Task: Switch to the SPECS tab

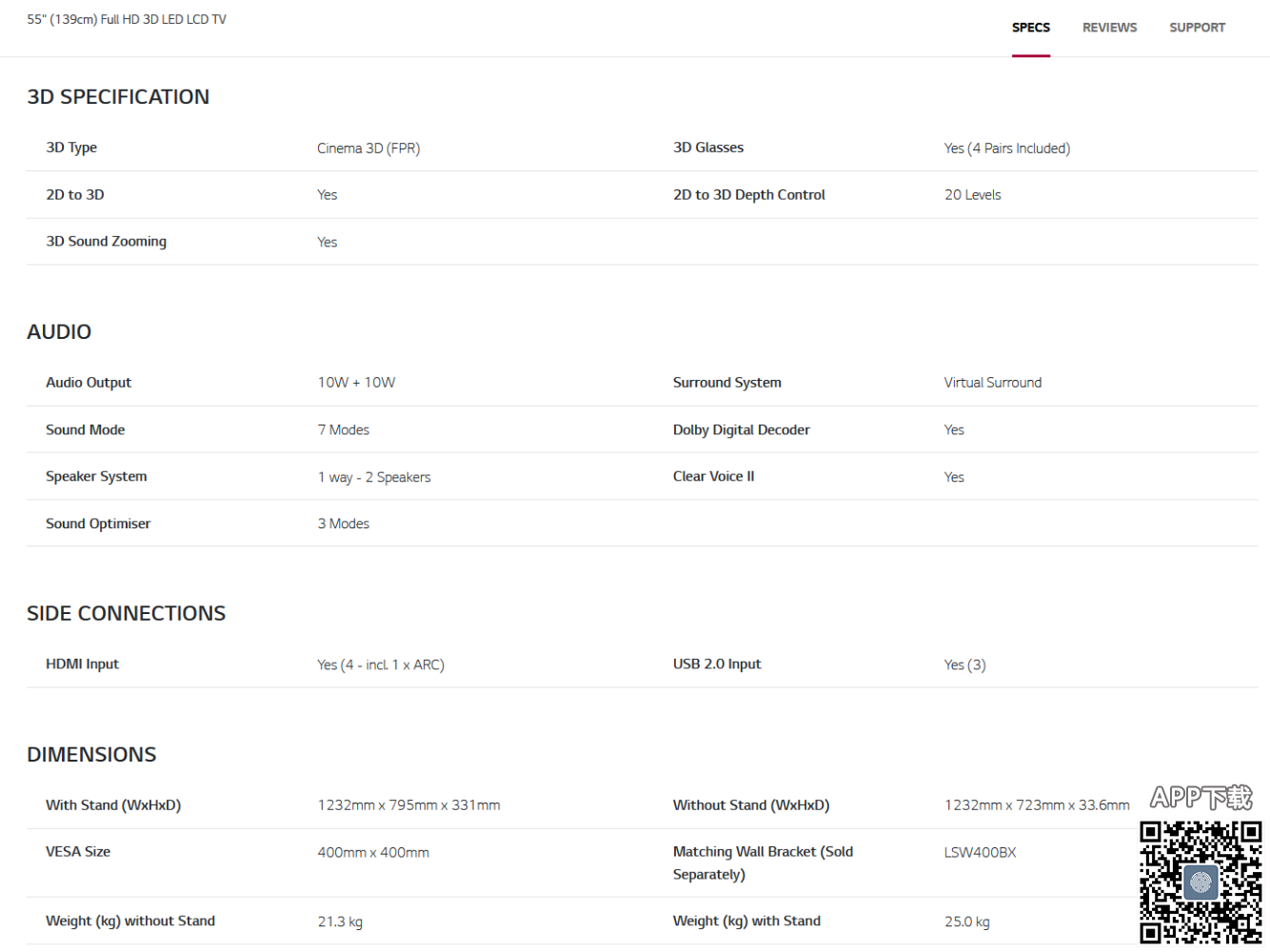Action: point(1030,28)
